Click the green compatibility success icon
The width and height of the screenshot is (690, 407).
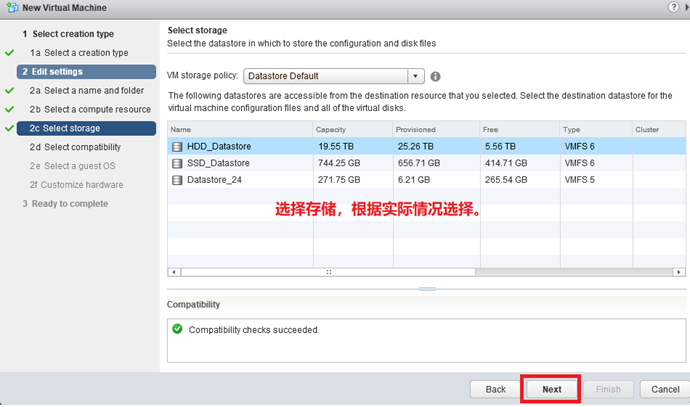177,329
